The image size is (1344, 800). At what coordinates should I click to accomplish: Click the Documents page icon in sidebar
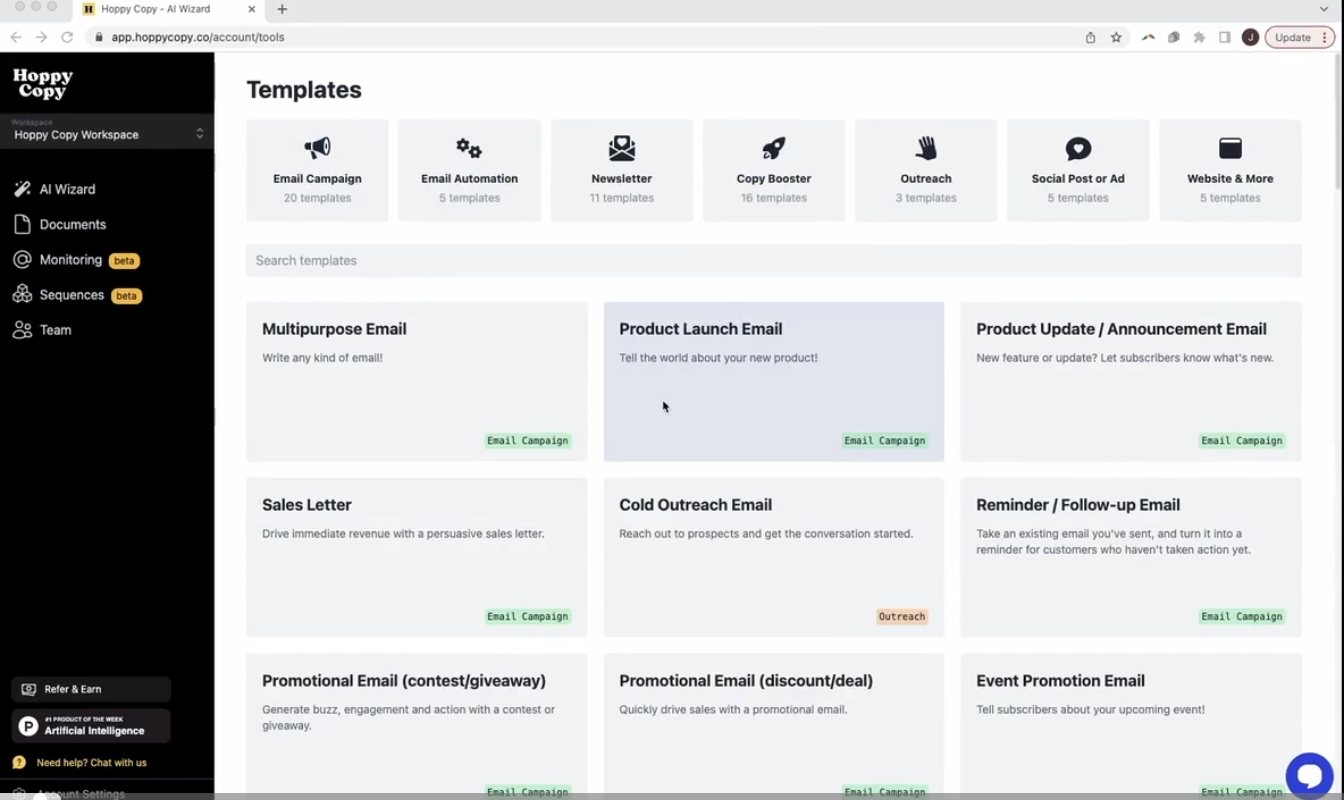pos(22,224)
